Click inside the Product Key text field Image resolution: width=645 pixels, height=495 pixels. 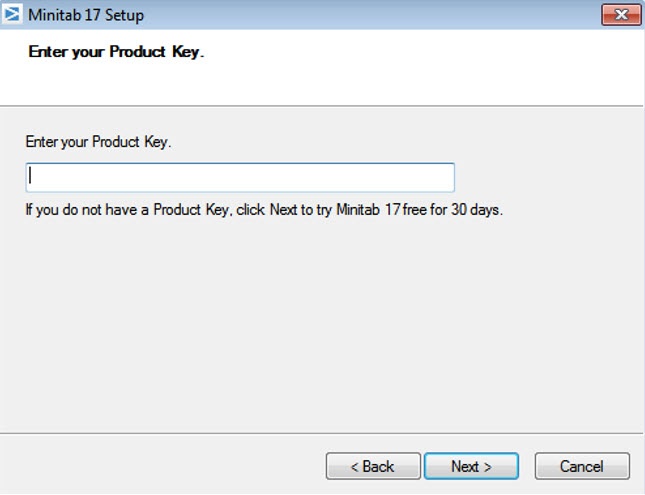click(x=240, y=177)
